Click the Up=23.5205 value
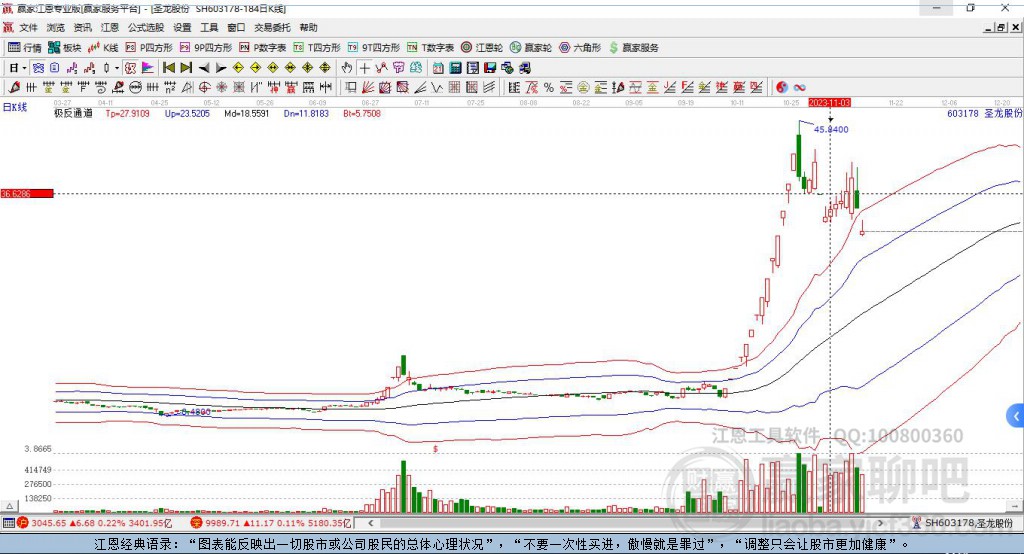This screenshot has height=554, width=1024. pyautogui.click(x=187, y=114)
